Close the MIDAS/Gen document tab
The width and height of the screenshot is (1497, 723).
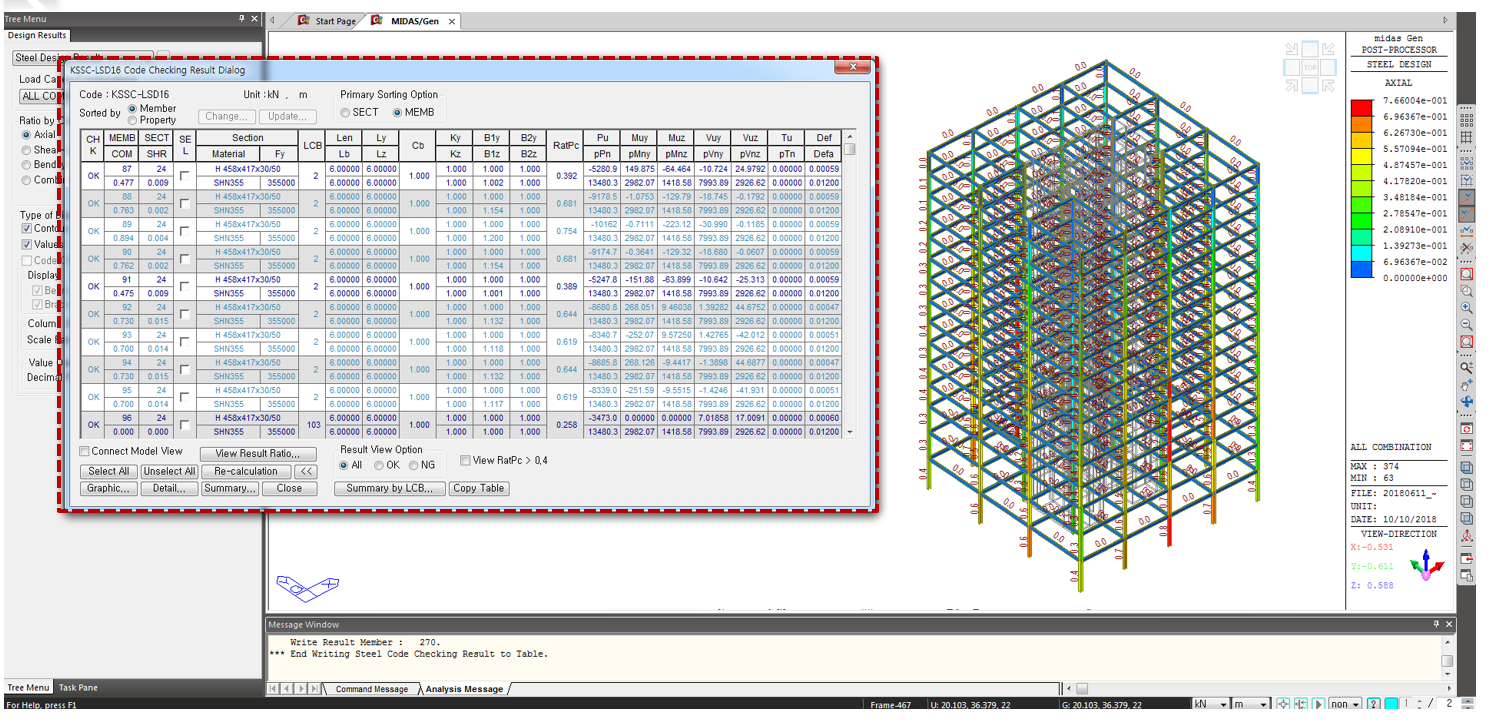tap(452, 21)
